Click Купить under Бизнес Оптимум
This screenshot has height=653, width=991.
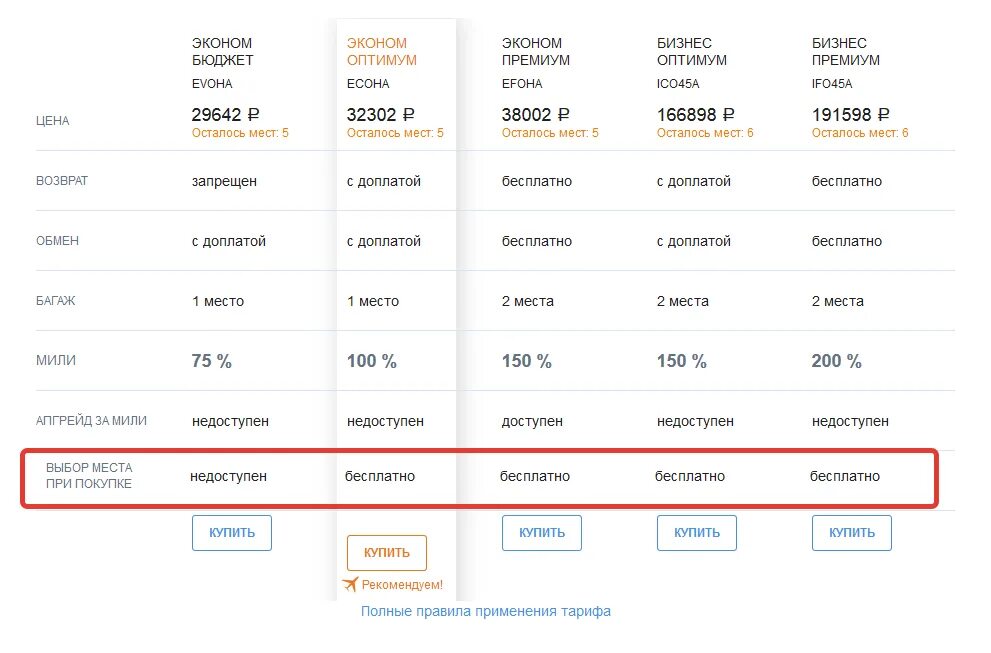[x=696, y=533]
